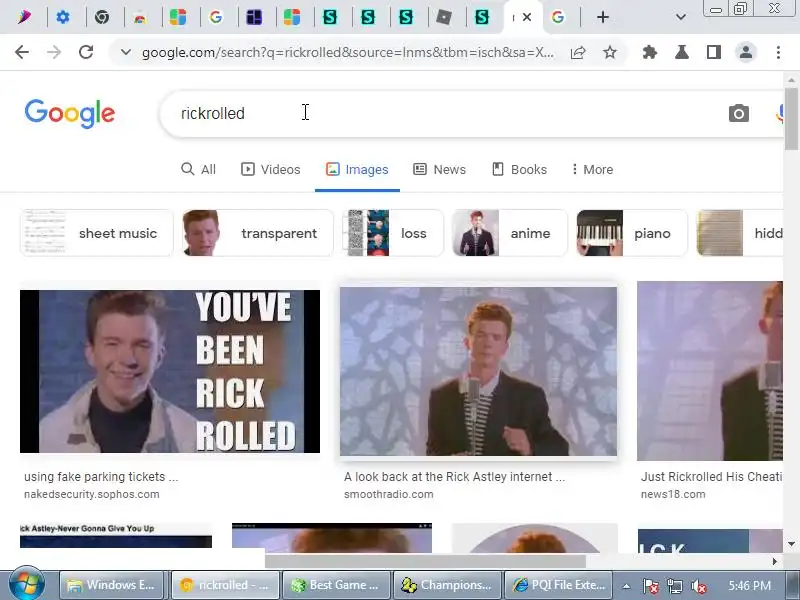Open the Windows Explorer taskbar button
This screenshot has height=600, width=800.
pos(112,585)
